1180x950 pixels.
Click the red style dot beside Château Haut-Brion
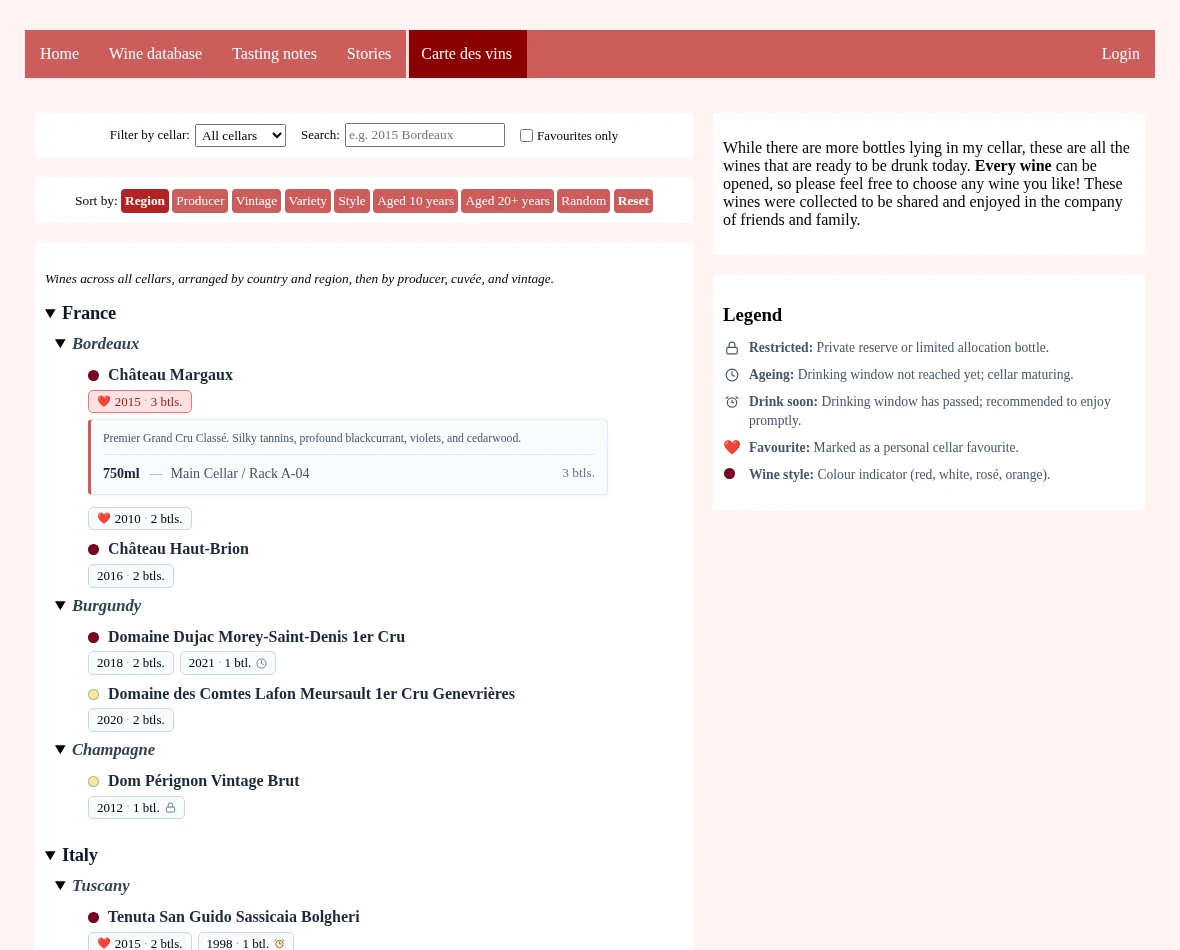coord(93,550)
